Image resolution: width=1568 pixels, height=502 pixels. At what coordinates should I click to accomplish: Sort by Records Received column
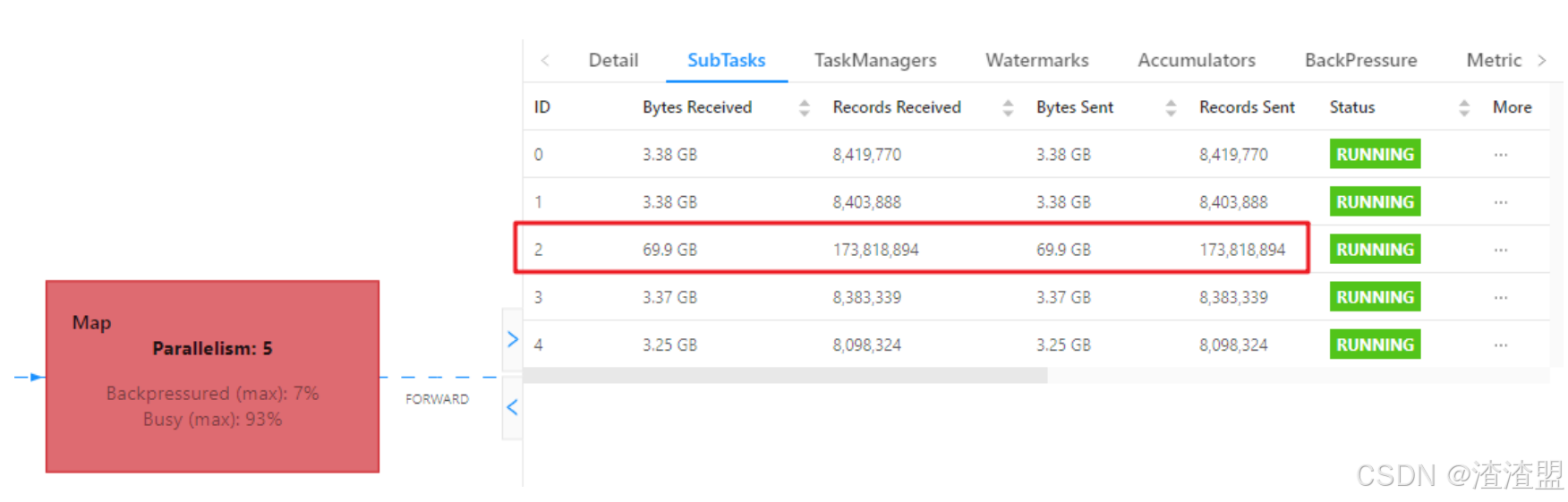pyautogui.click(x=1008, y=108)
